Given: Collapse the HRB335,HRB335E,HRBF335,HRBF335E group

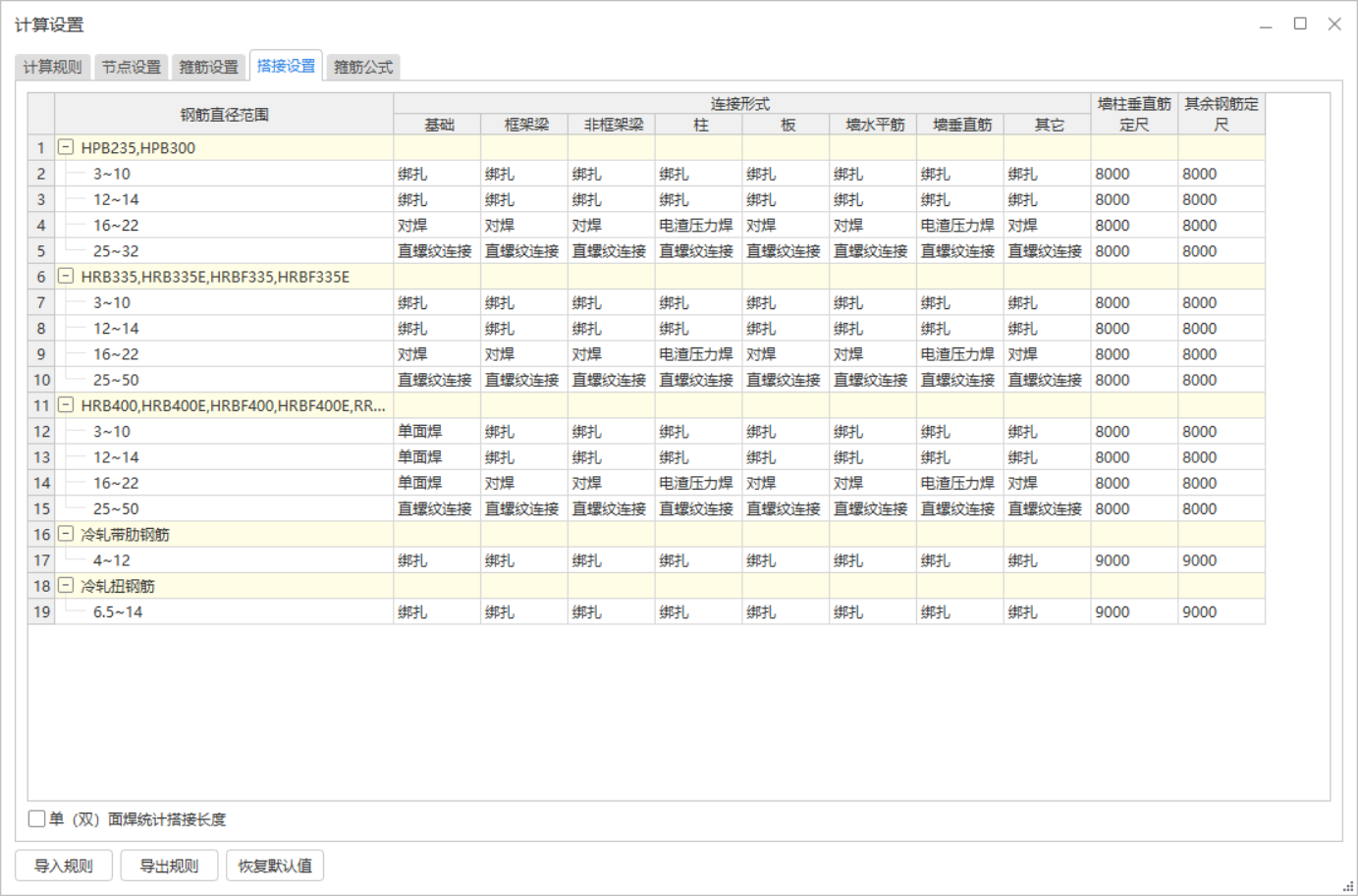Looking at the screenshot, I should [66, 276].
